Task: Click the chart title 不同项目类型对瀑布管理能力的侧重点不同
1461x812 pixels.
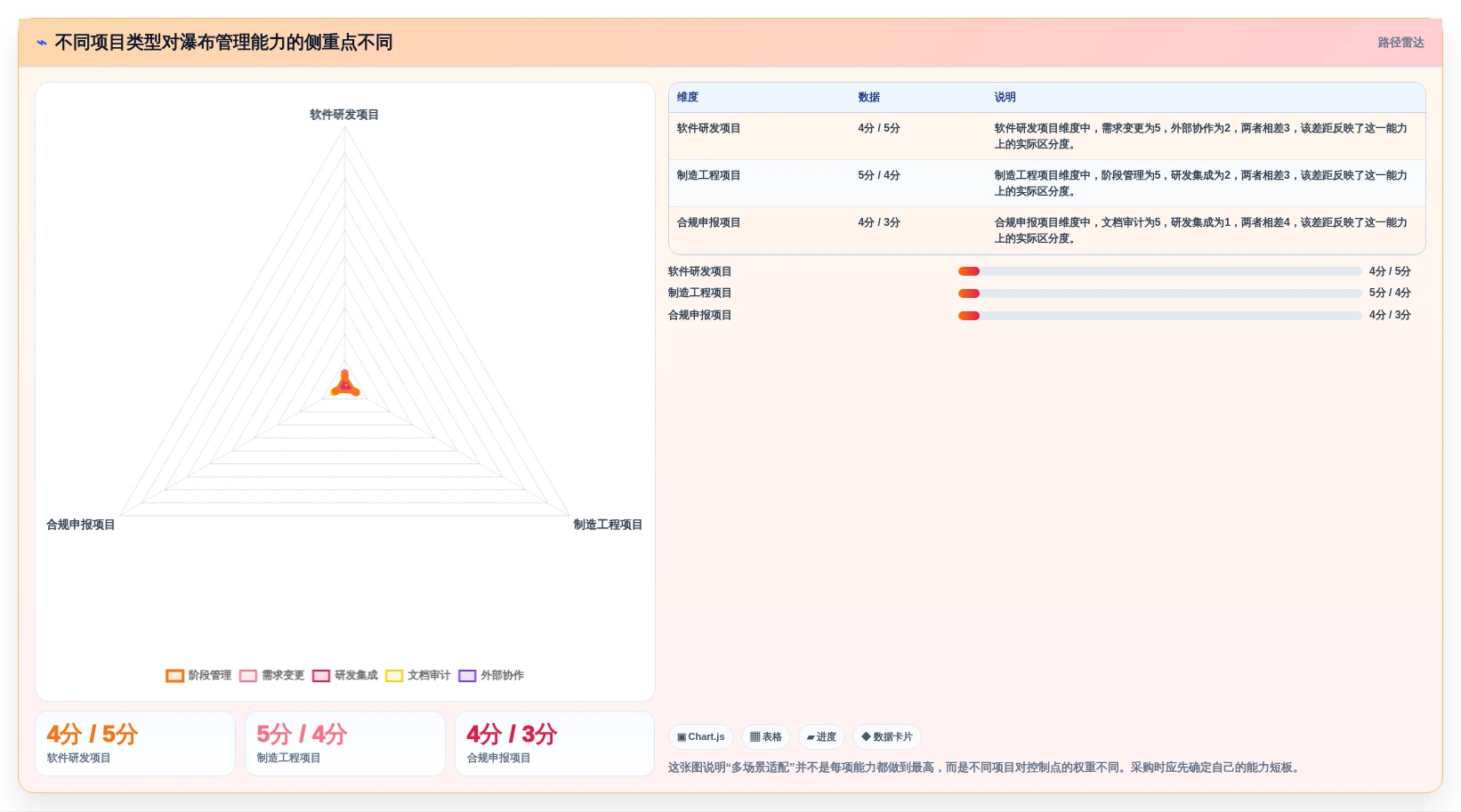Action: point(223,43)
